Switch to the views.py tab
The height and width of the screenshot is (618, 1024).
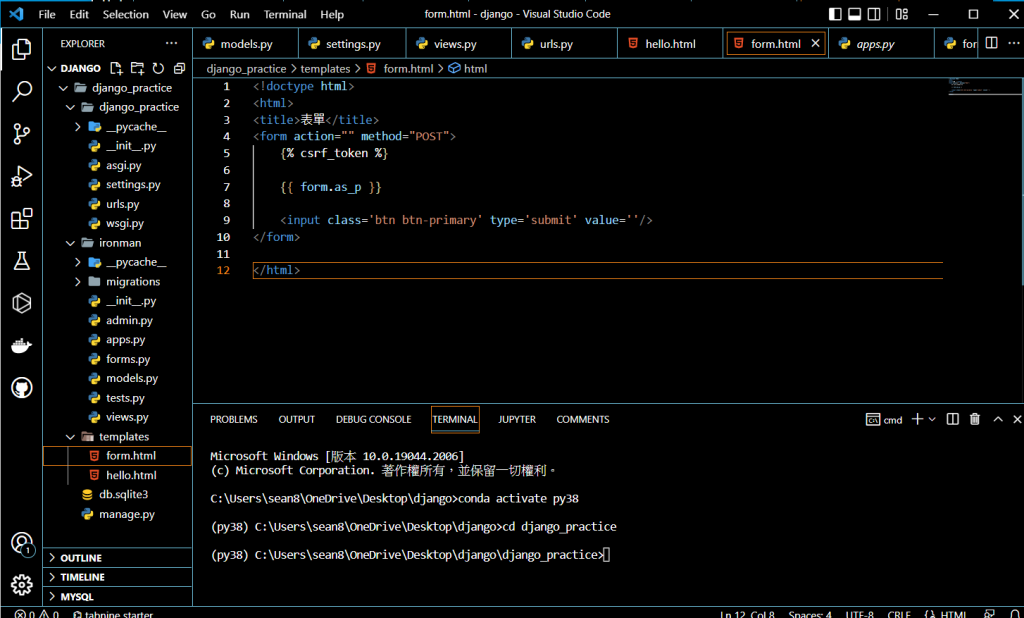tap(455, 44)
